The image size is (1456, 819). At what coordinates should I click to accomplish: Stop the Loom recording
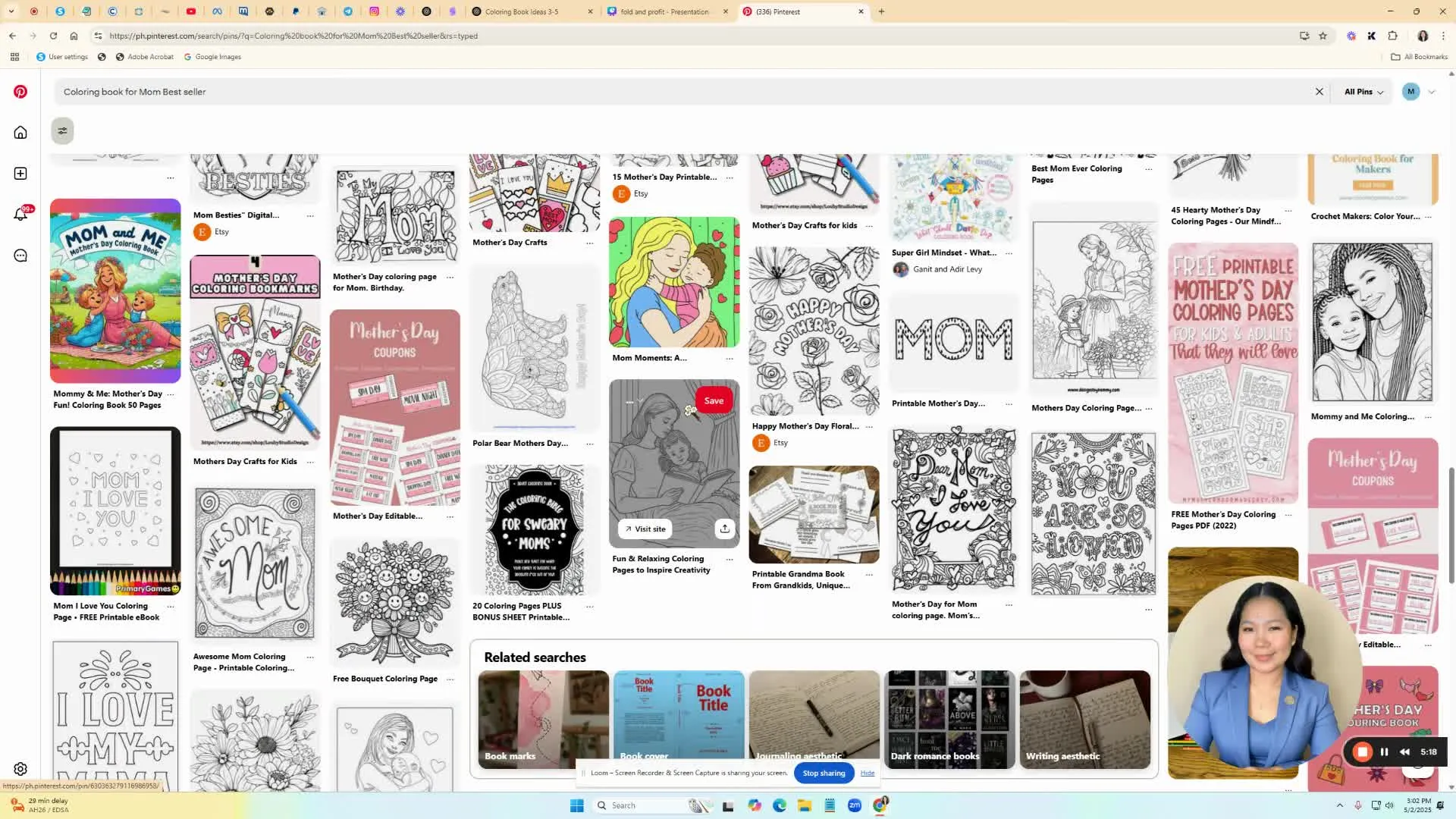1362,752
